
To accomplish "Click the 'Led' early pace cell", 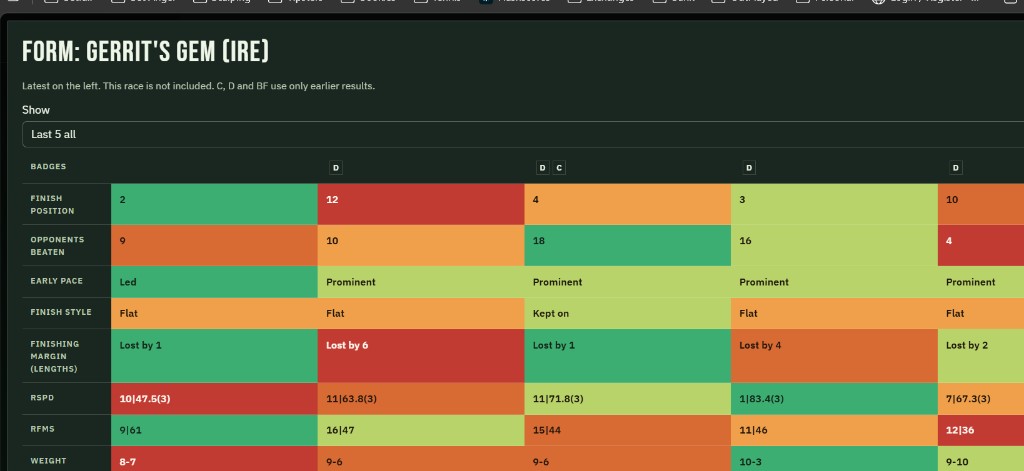I will tap(214, 282).
